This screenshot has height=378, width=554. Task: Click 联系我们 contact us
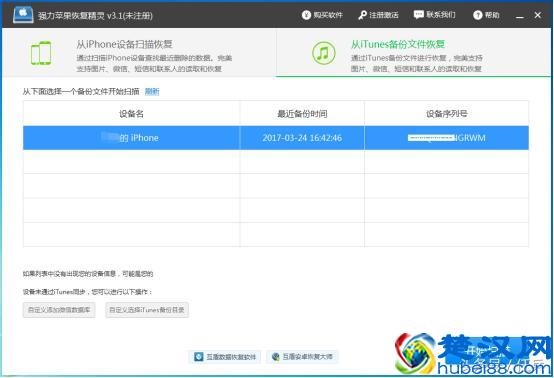click(435, 14)
